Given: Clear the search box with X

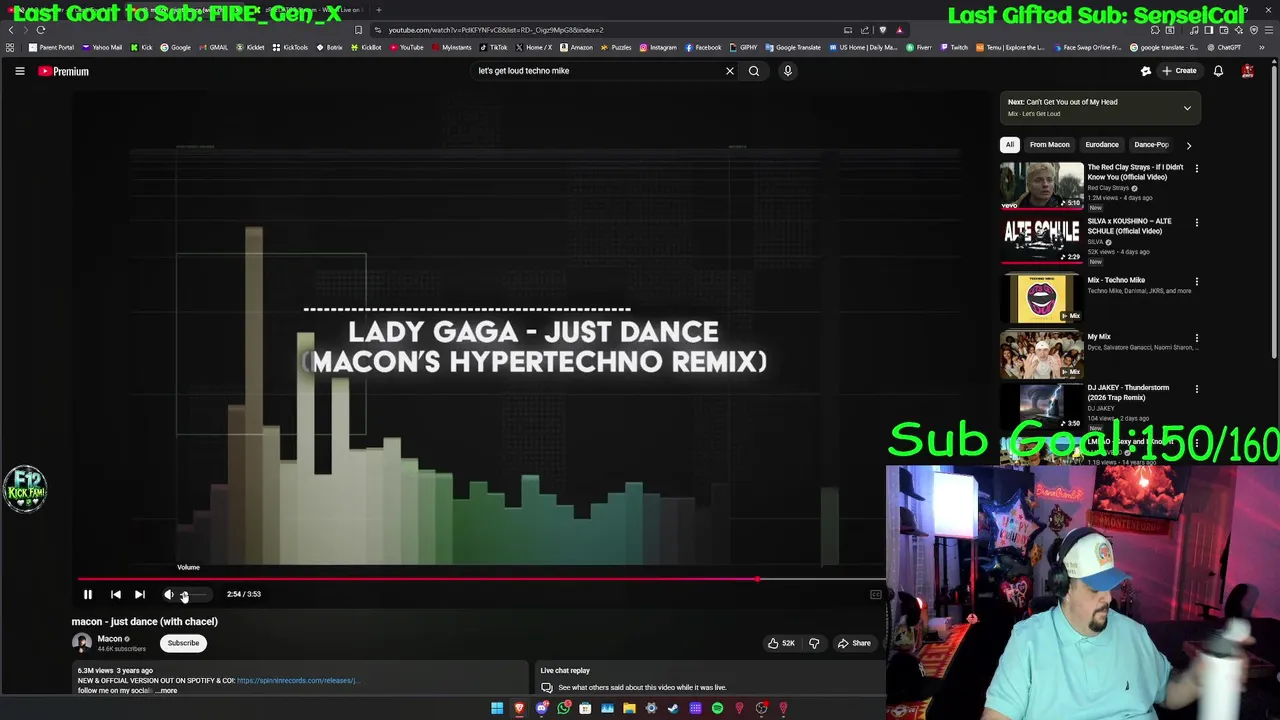Looking at the screenshot, I should point(729,71).
